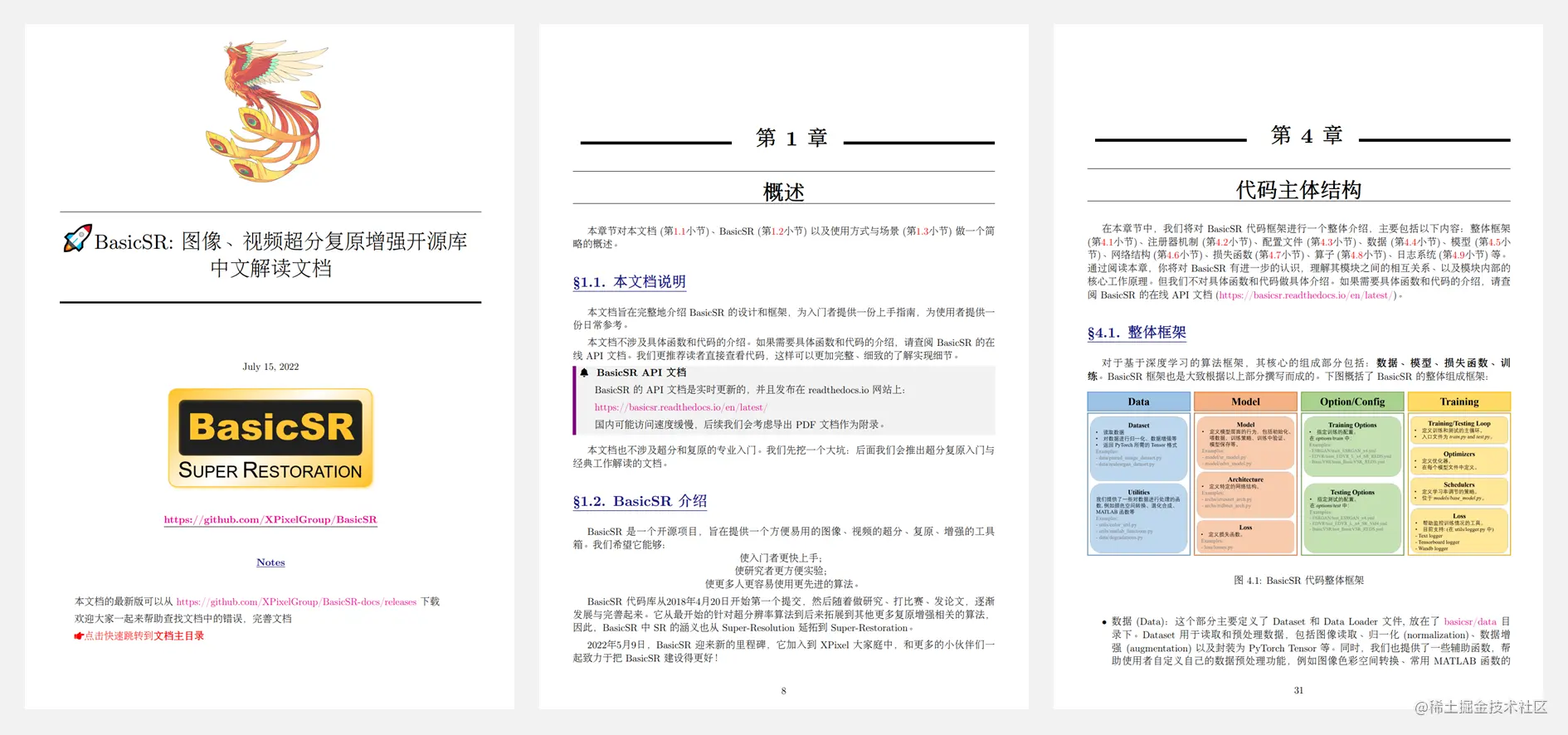Follow the red 1.1 section reference

point(679,231)
